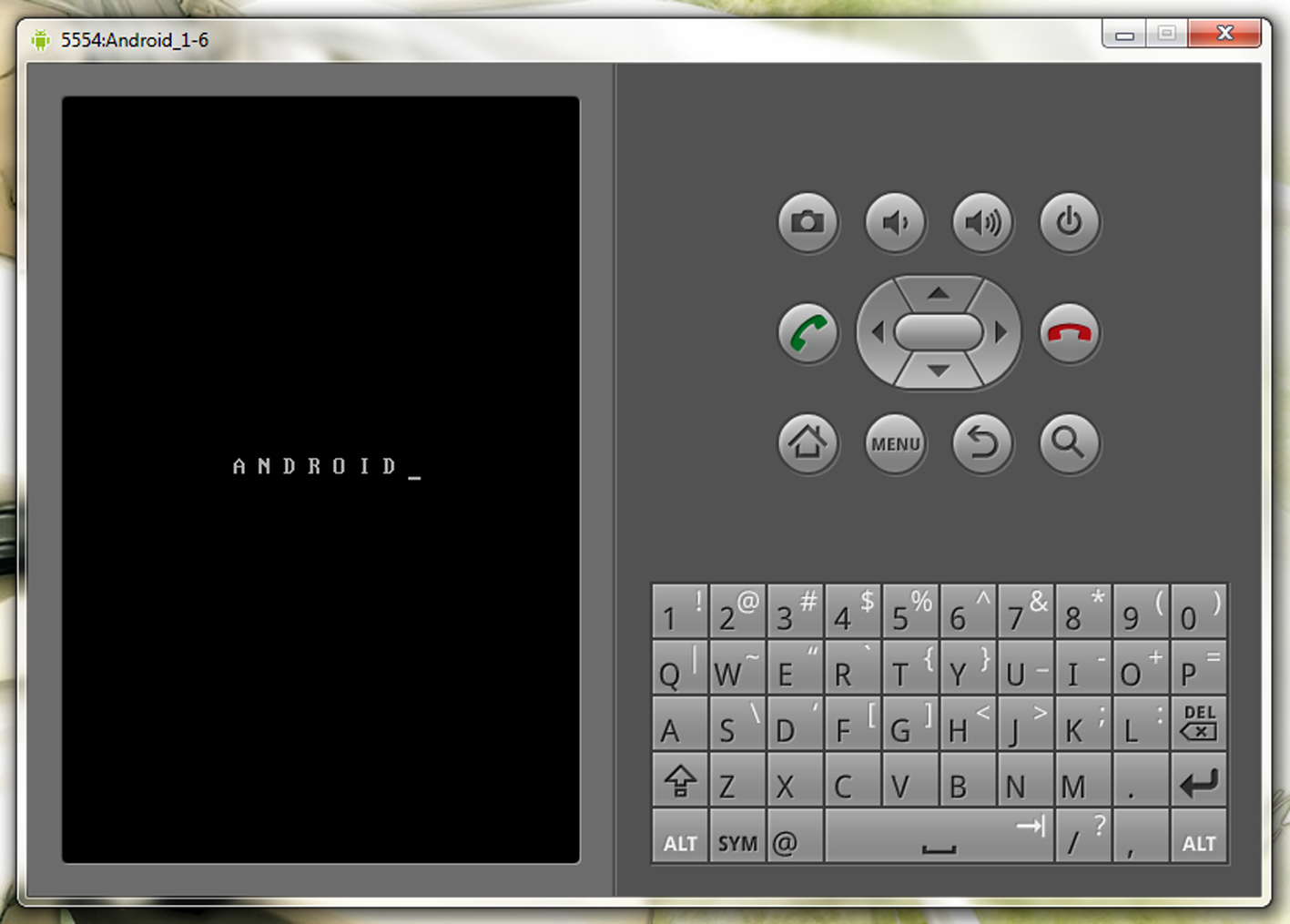Click the H key

[968, 724]
